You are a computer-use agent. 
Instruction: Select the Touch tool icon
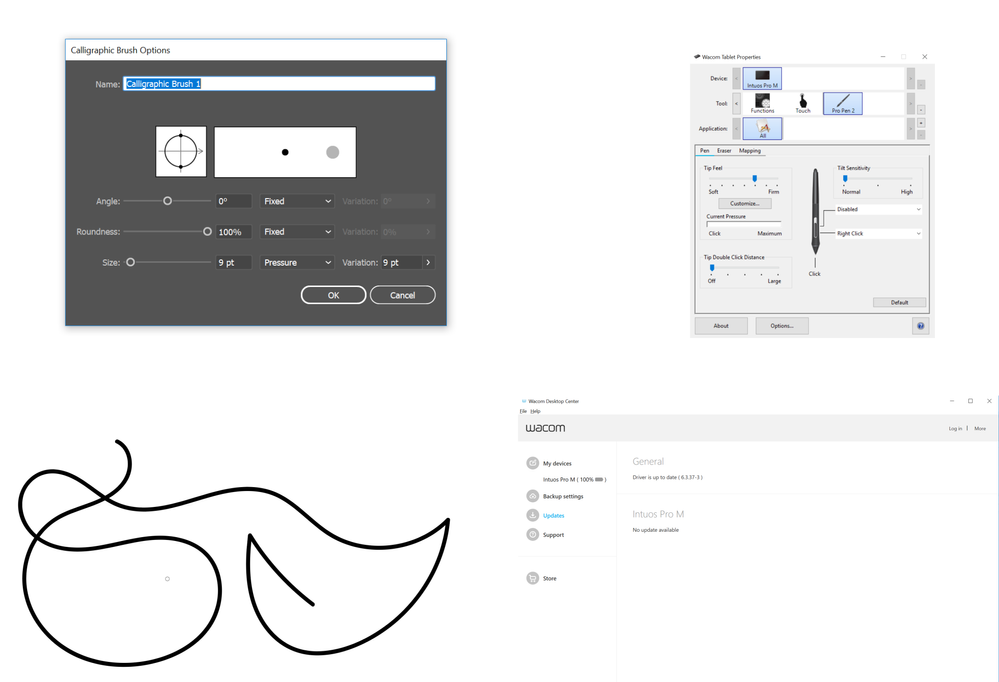803,103
